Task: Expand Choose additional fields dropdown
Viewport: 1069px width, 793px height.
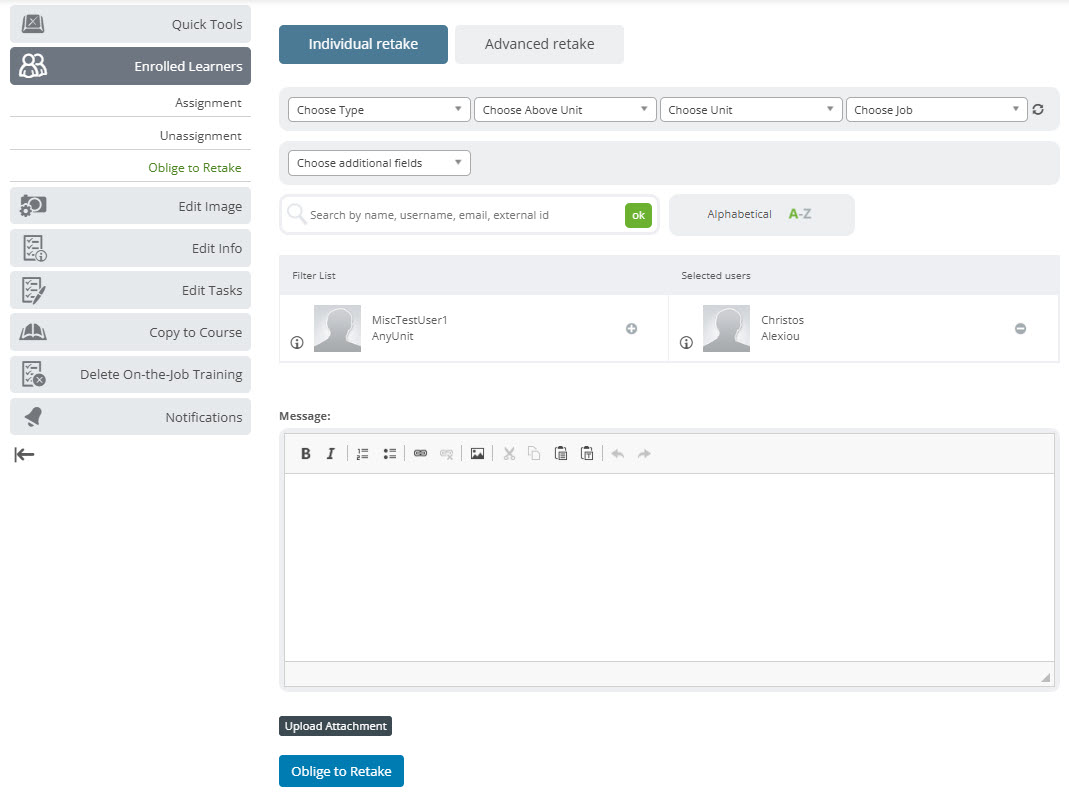Action: click(x=379, y=163)
